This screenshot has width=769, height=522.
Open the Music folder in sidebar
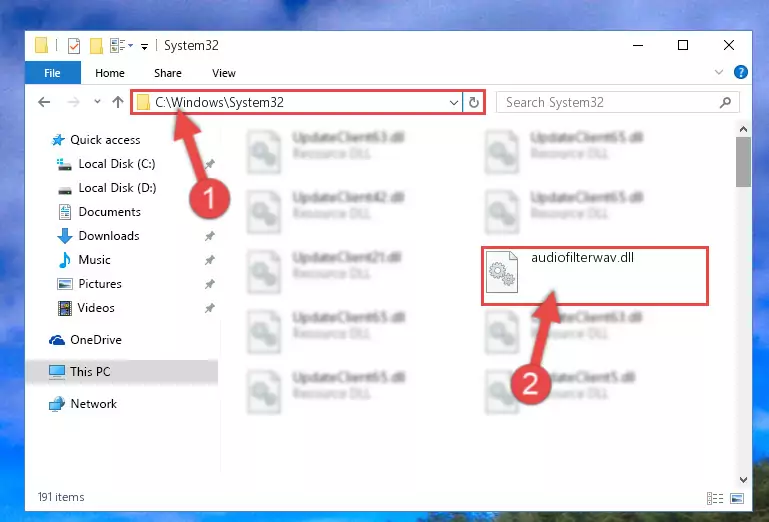pyautogui.click(x=84, y=260)
